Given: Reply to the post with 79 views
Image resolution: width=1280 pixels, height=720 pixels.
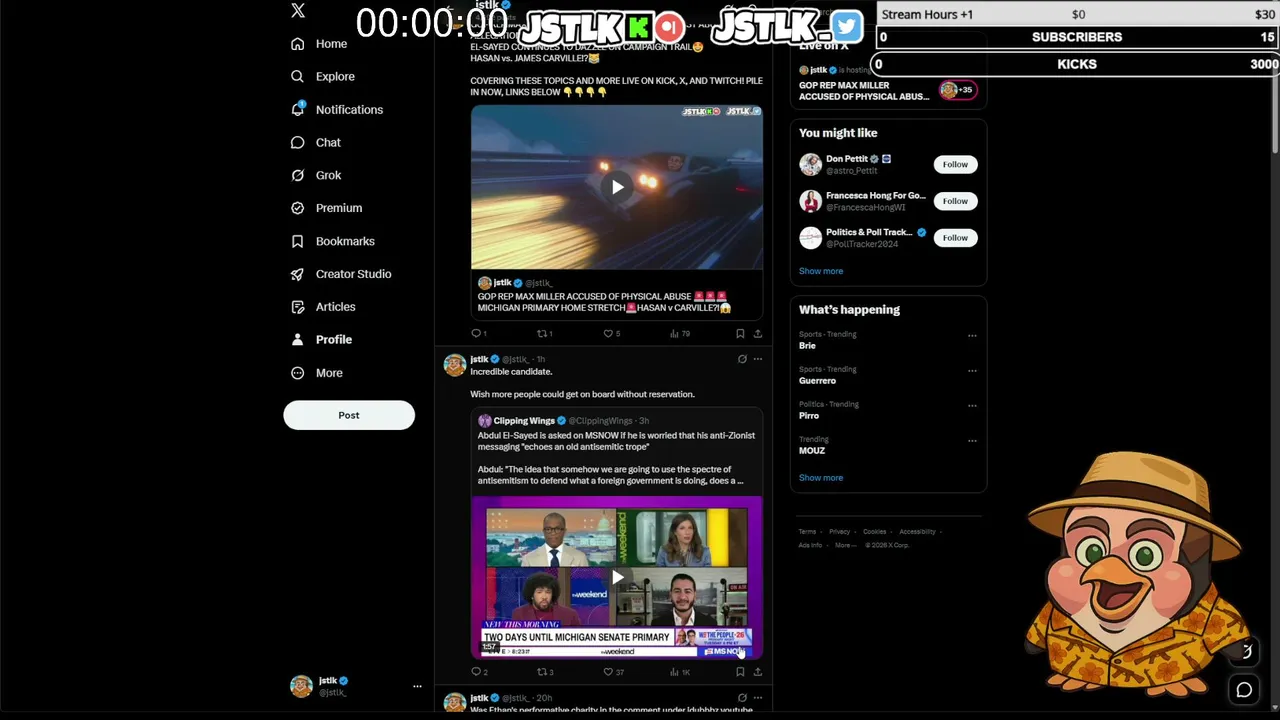Looking at the screenshot, I should pos(478,334).
